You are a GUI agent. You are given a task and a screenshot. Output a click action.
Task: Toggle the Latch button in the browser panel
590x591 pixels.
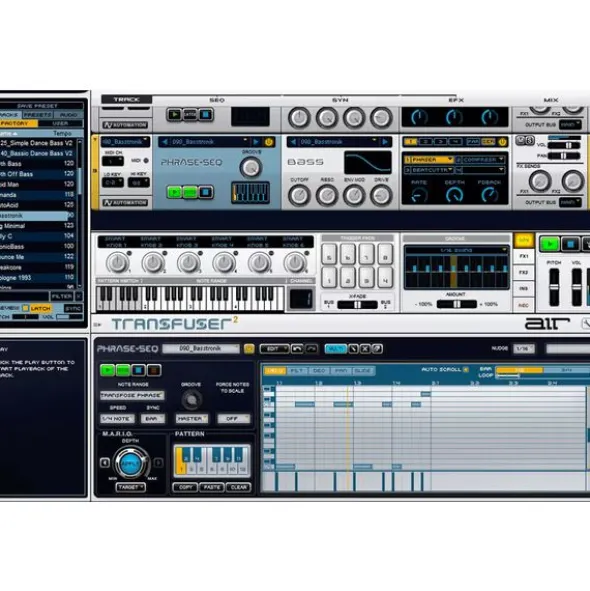point(40,308)
